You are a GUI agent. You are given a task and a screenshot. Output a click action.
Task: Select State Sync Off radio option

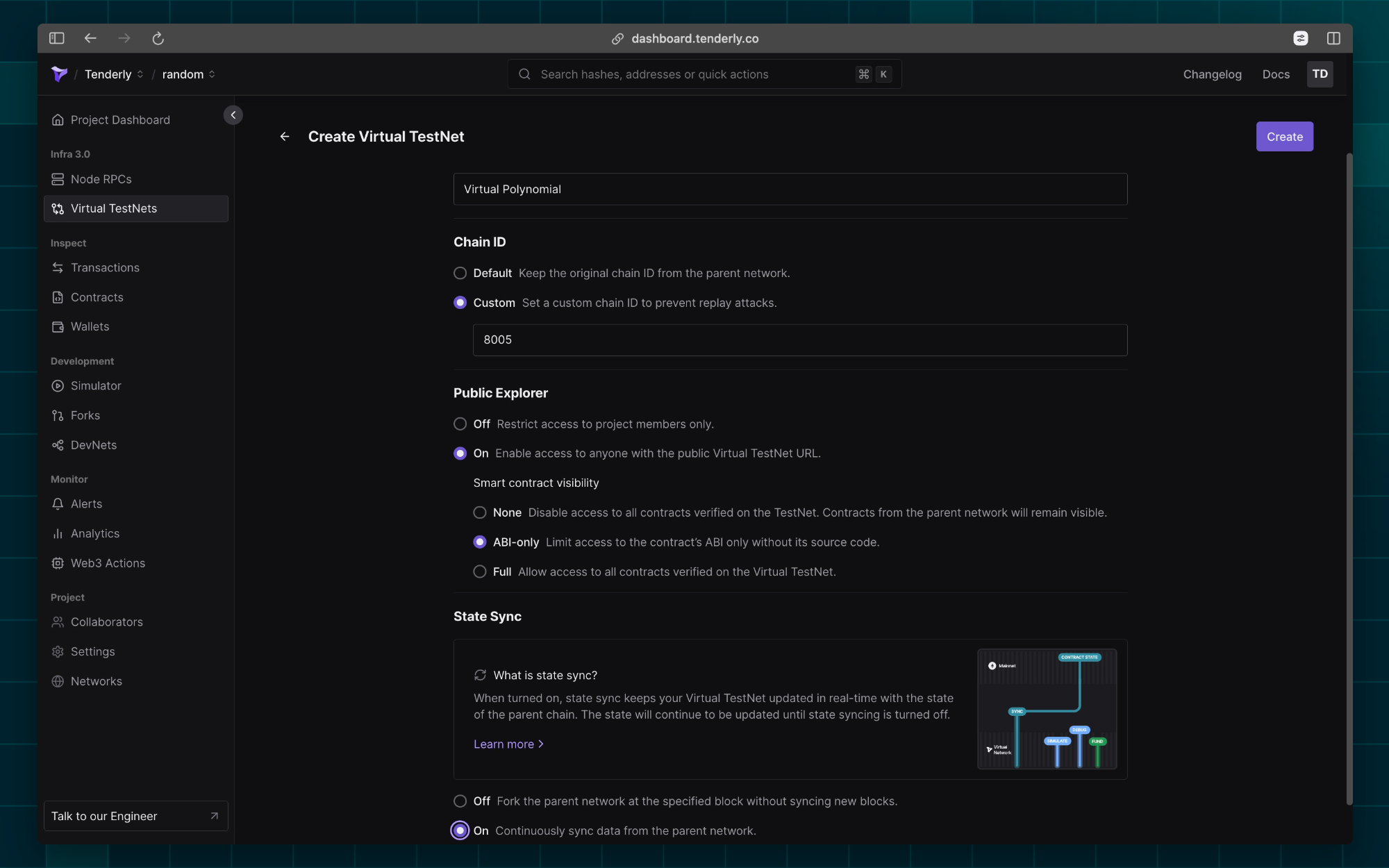(460, 801)
